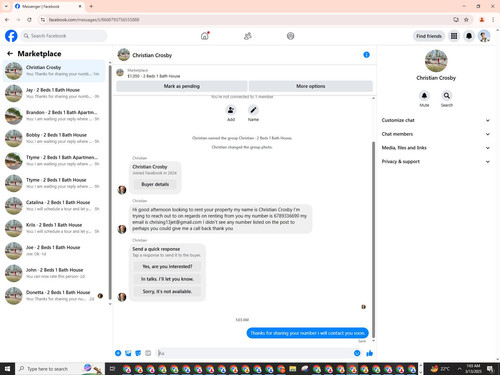This screenshot has width=500, height=375.
Task: Click Windows taskbar search box
Action: 60,369
